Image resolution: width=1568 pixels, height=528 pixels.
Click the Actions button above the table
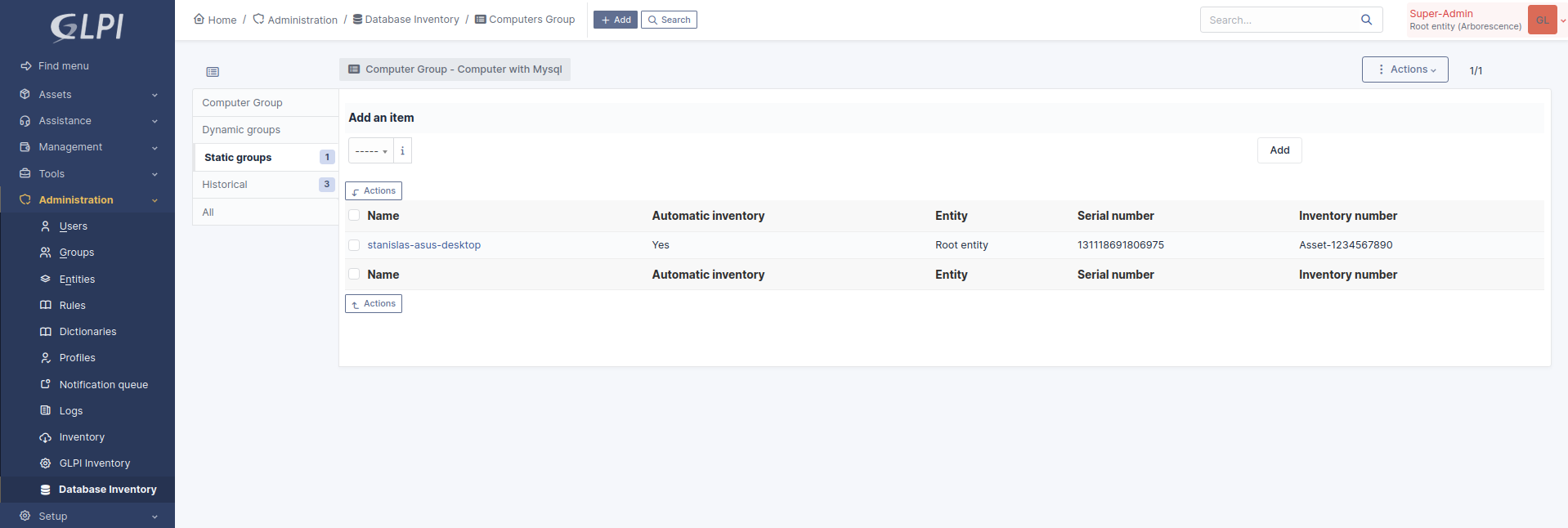(x=374, y=191)
